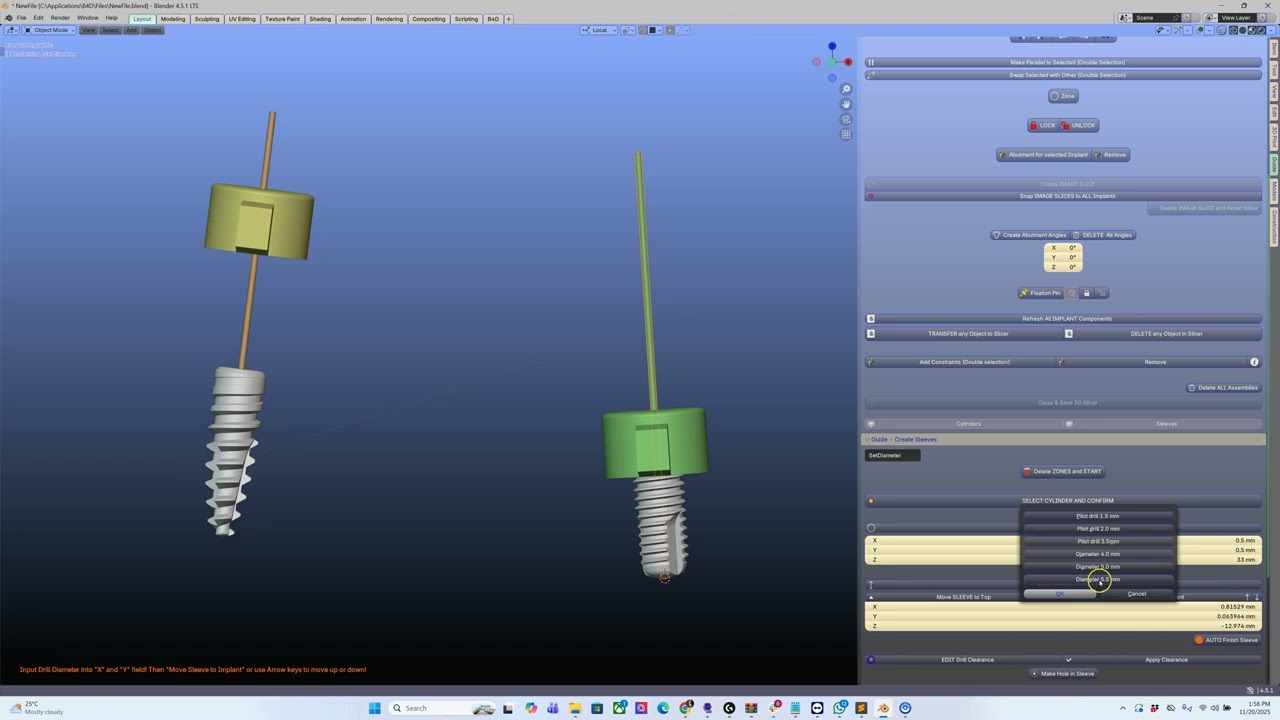Click the Fixation Pin button
The image size is (1280, 720).
point(1040,293)
